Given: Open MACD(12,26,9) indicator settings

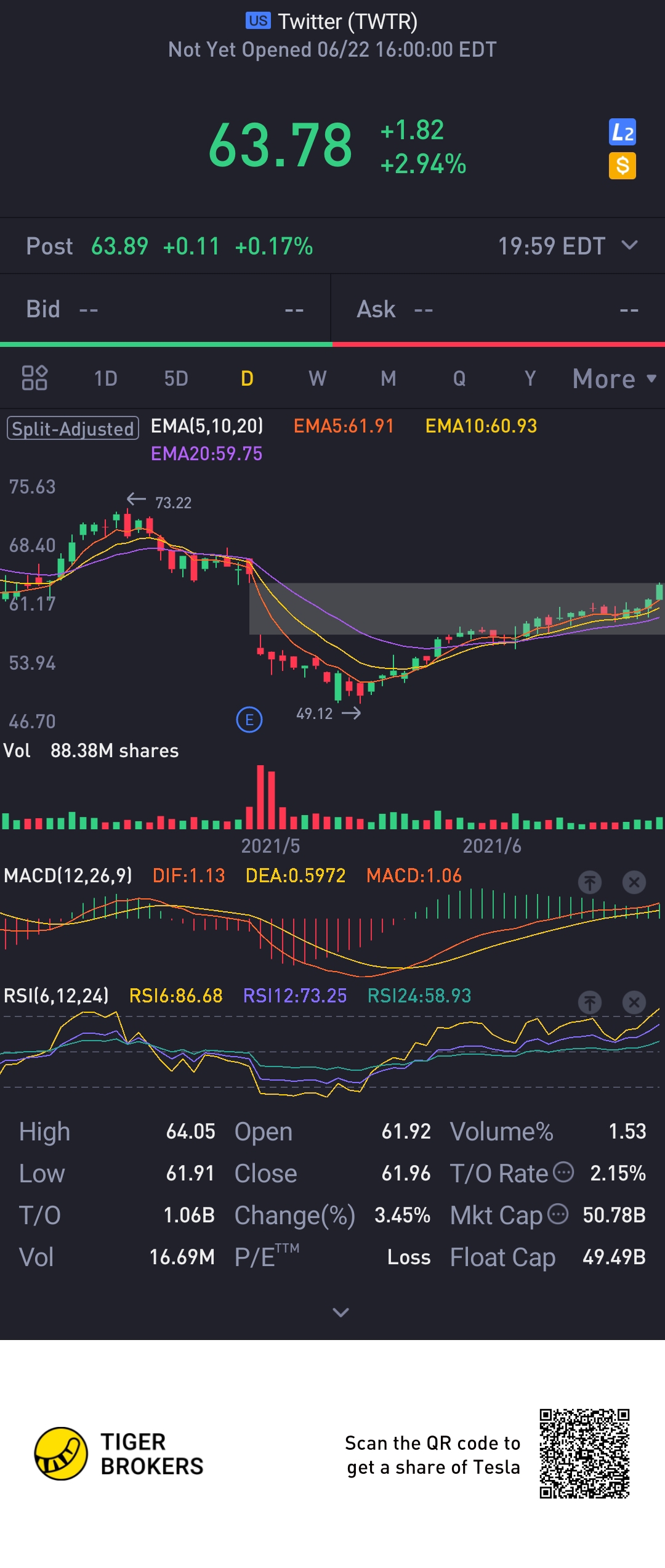Looking at the screenshot, I should (x=68, y=875).
